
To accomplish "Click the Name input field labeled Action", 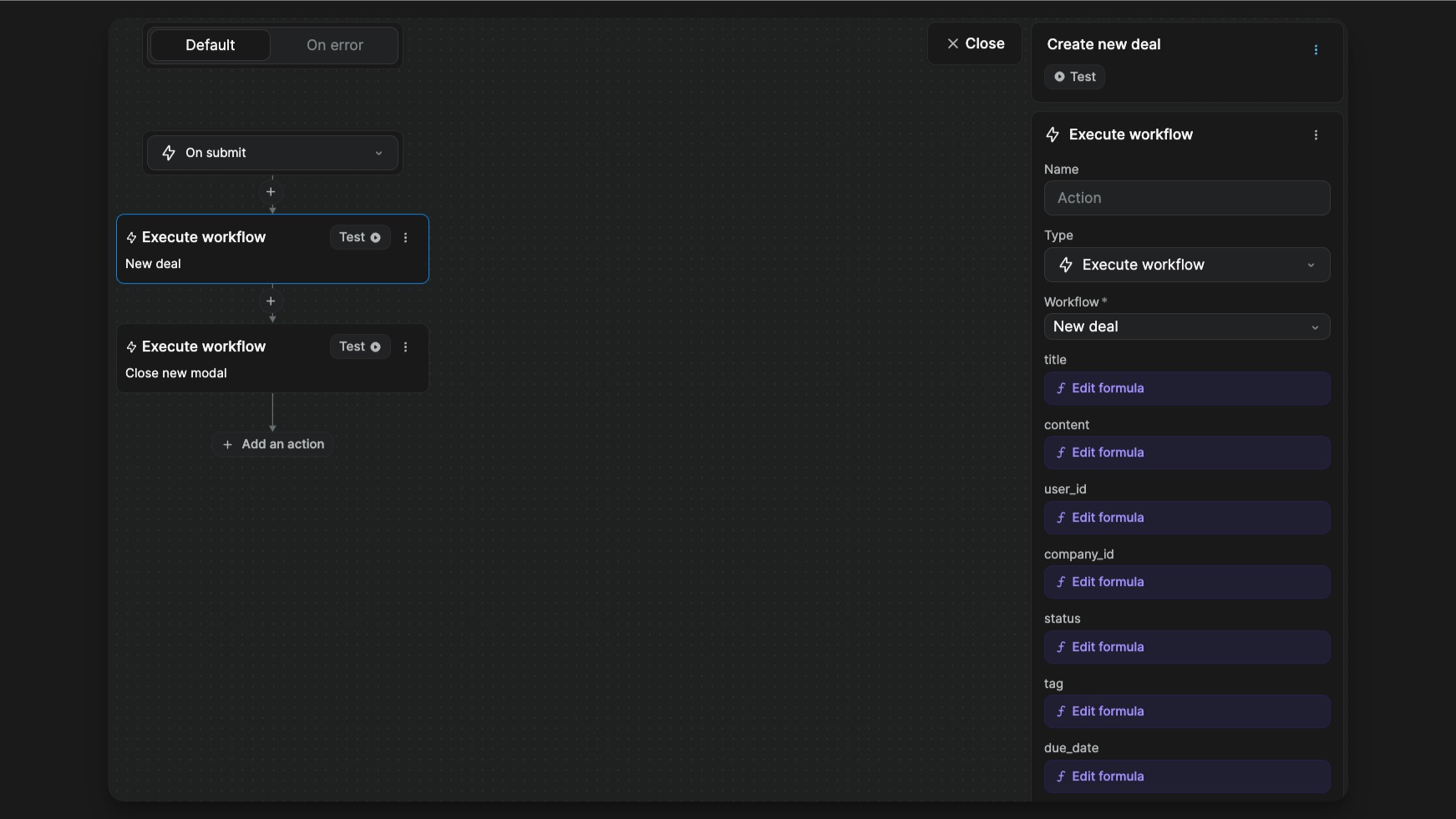I will point(1187,198).
